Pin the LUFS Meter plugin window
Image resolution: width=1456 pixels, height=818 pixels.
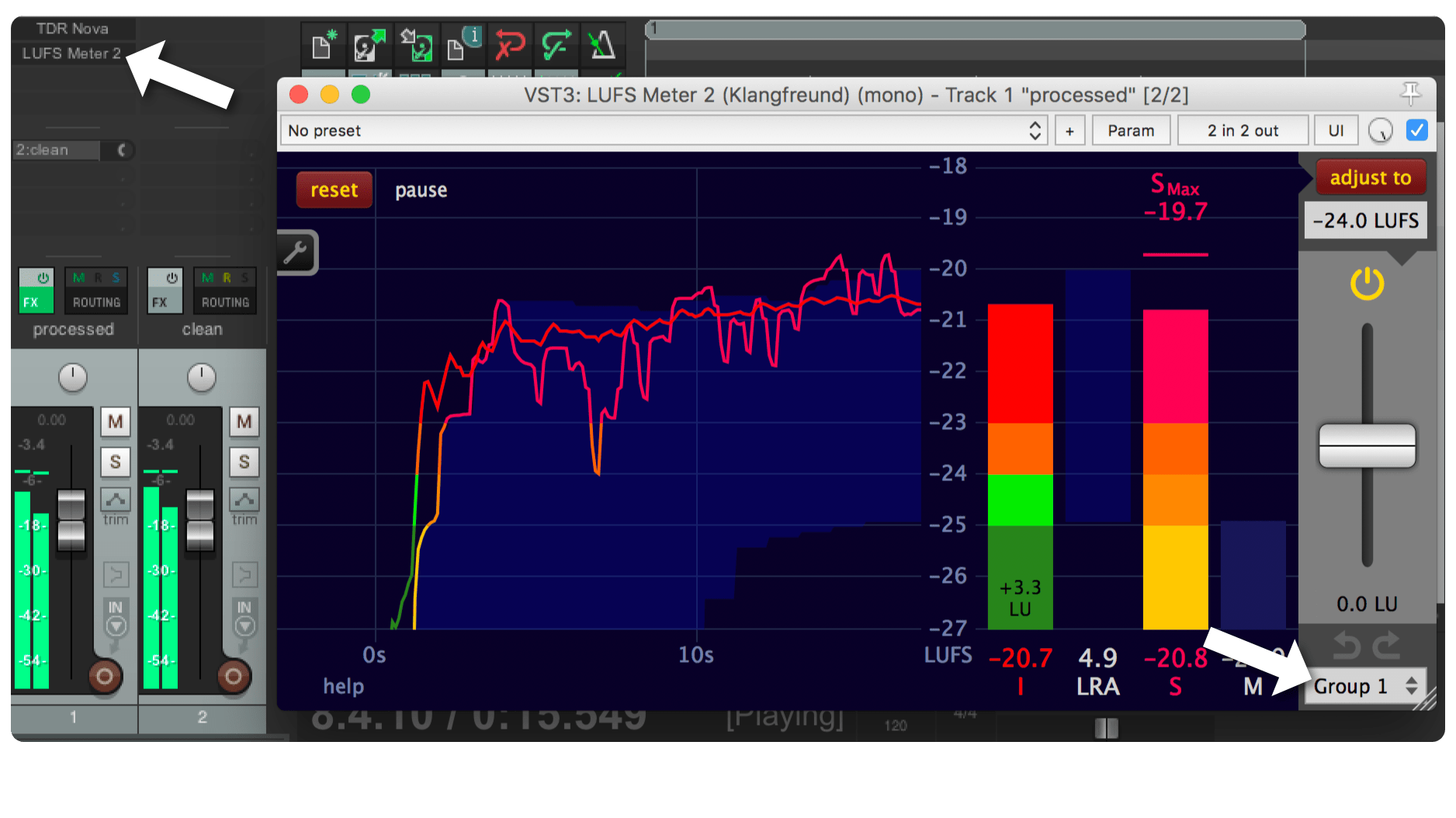1410,94
